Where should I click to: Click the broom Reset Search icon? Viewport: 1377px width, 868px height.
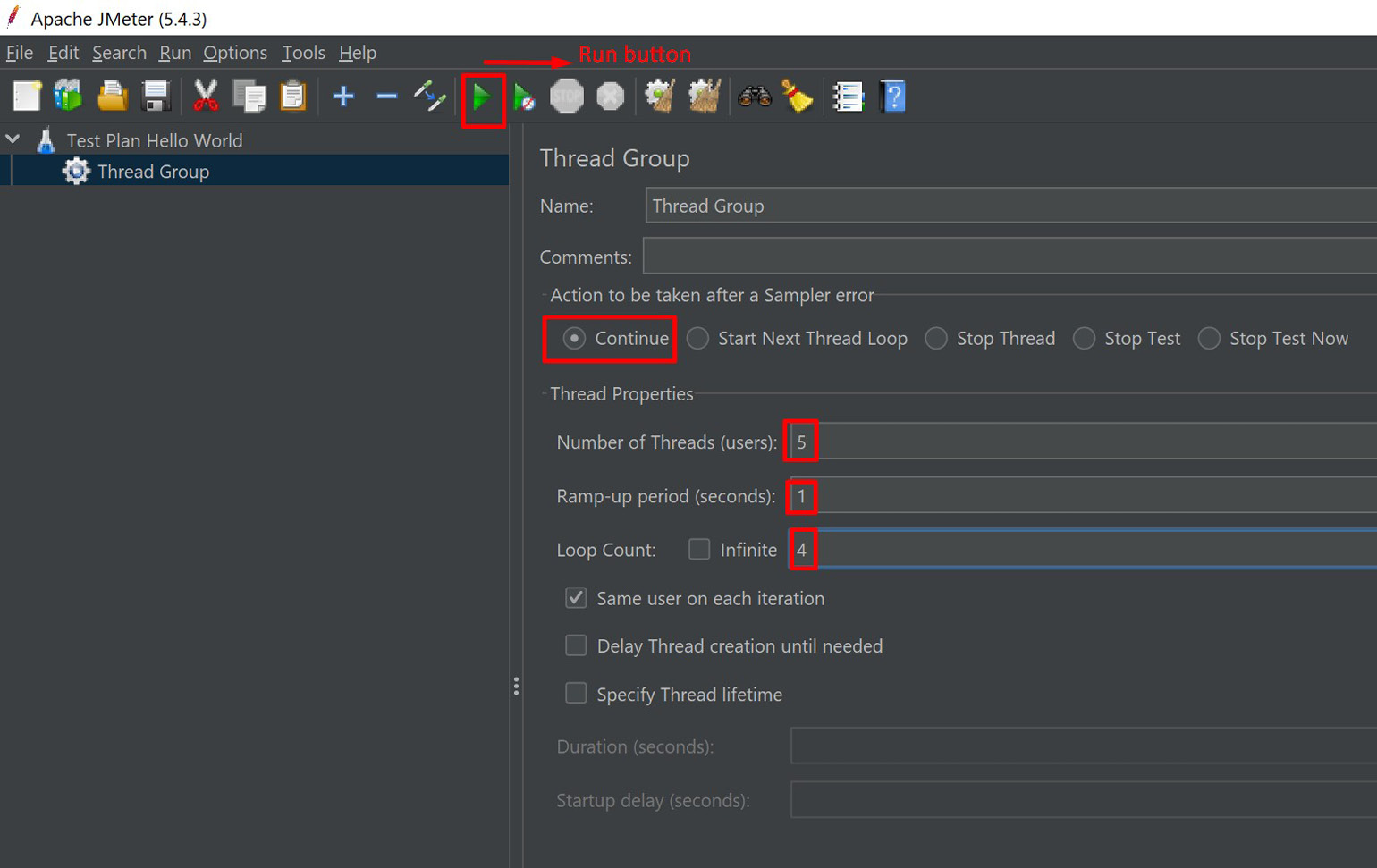pos(798,96)
